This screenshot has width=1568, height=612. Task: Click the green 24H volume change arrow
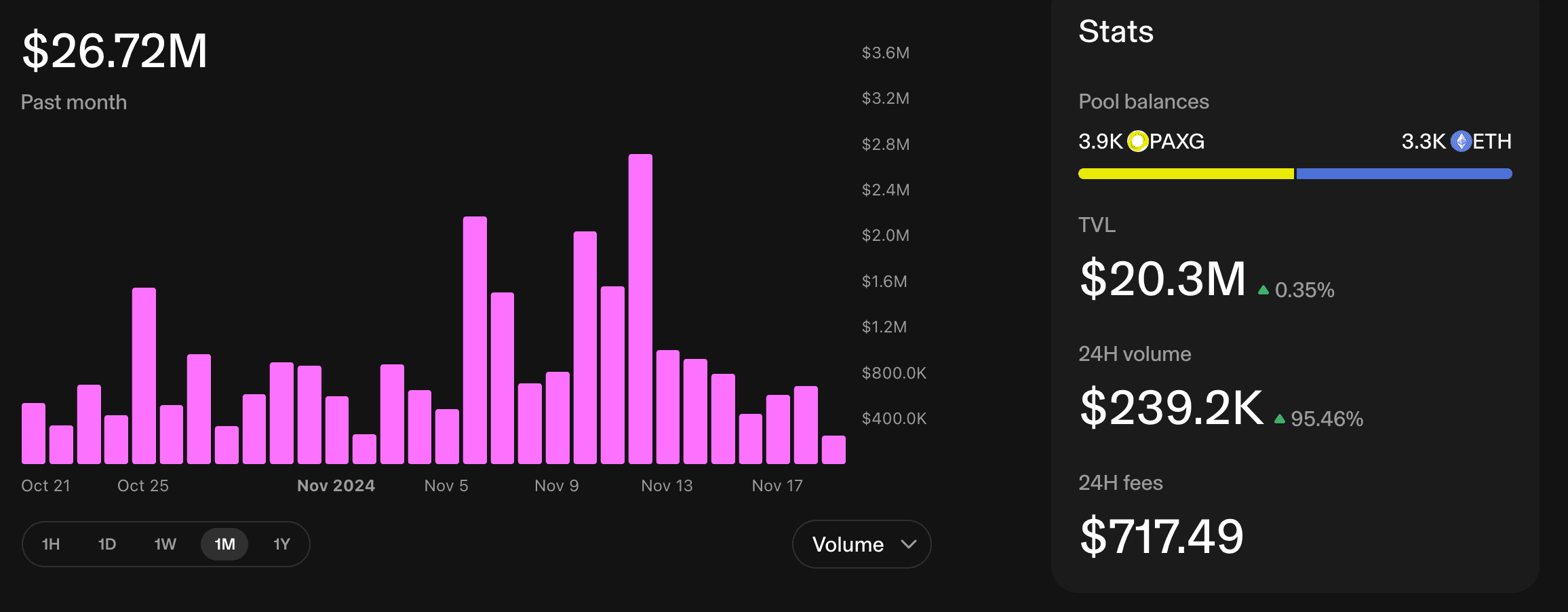tap(1279, 419)
